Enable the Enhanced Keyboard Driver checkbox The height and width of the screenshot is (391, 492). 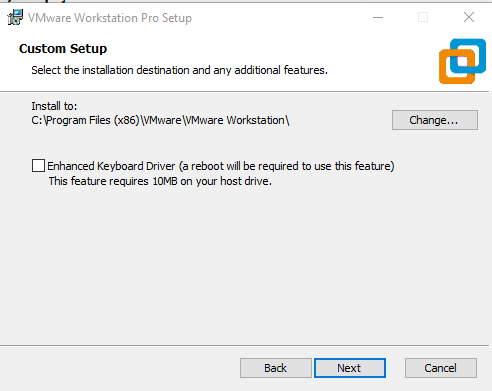[x=38, y=166]
